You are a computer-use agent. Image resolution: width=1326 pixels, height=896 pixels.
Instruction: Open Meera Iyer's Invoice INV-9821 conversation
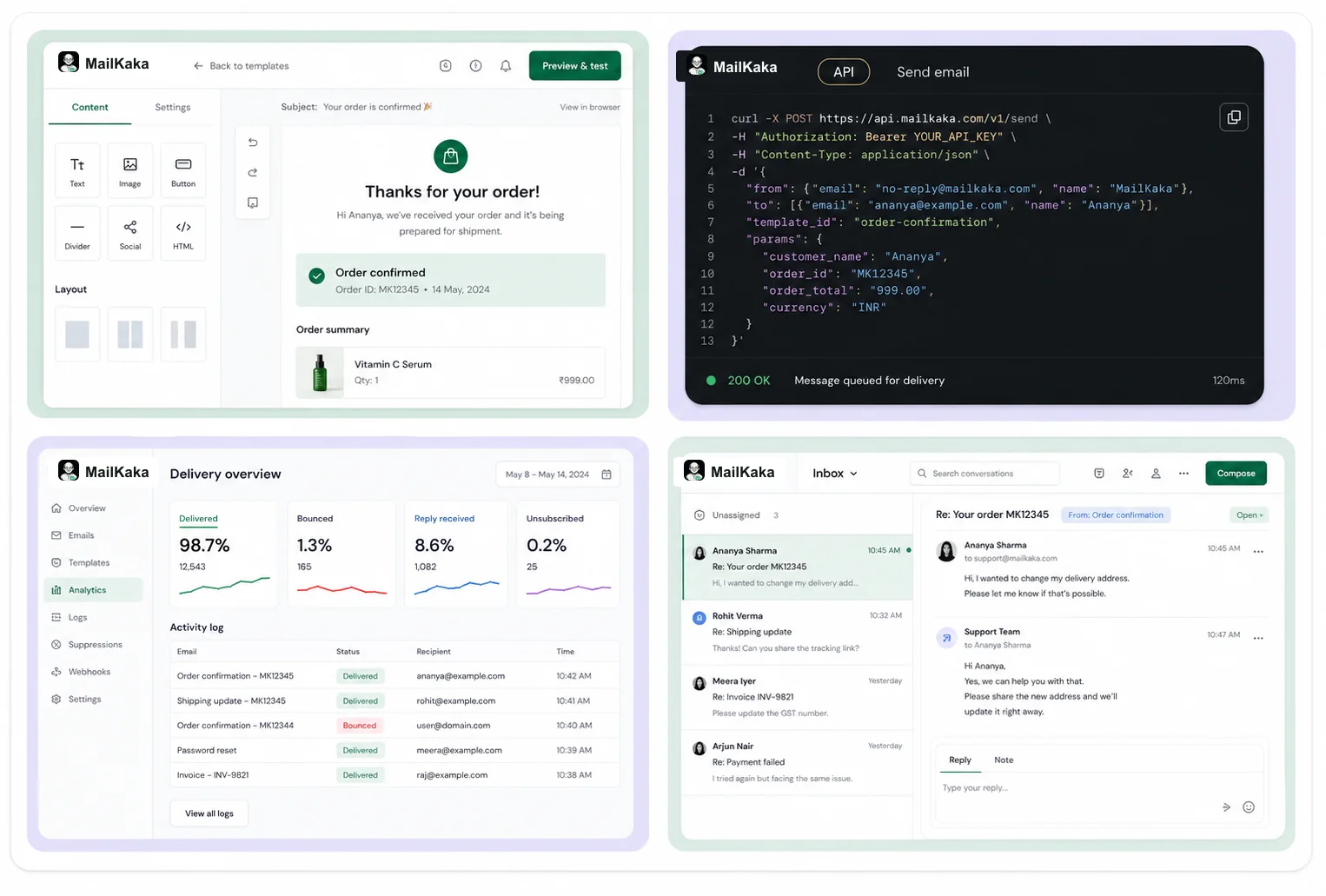pyautogui.click(x=798, y=698)
